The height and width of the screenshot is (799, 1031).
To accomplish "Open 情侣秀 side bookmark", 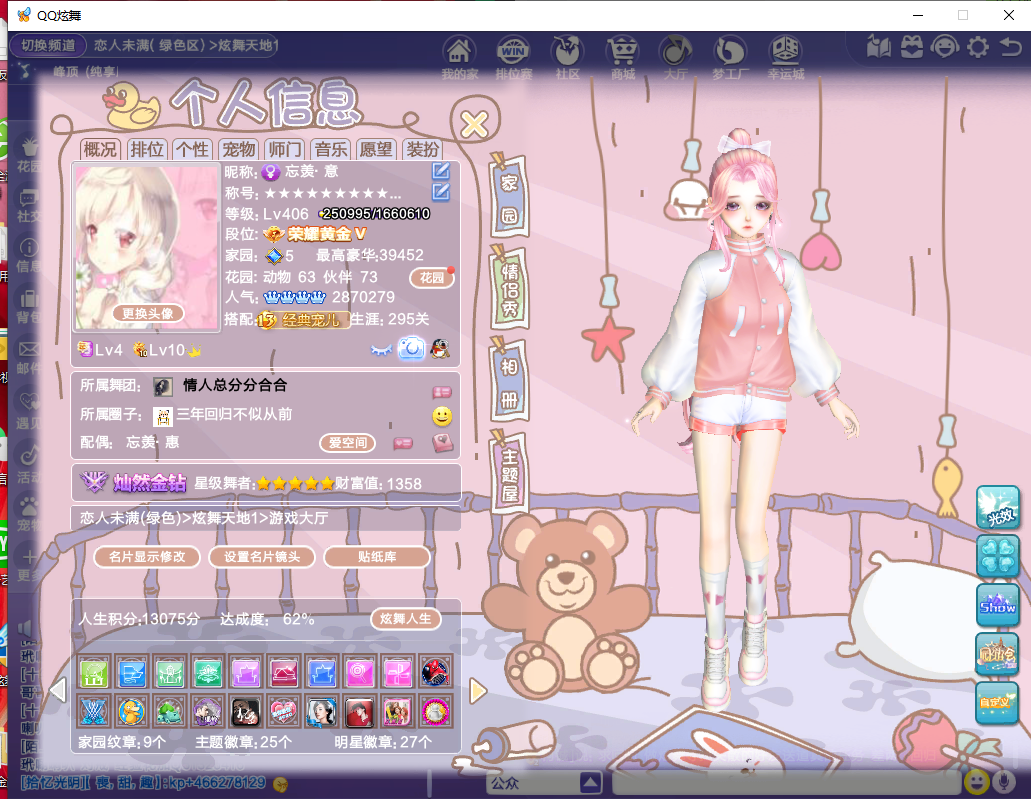I will 510,289.
